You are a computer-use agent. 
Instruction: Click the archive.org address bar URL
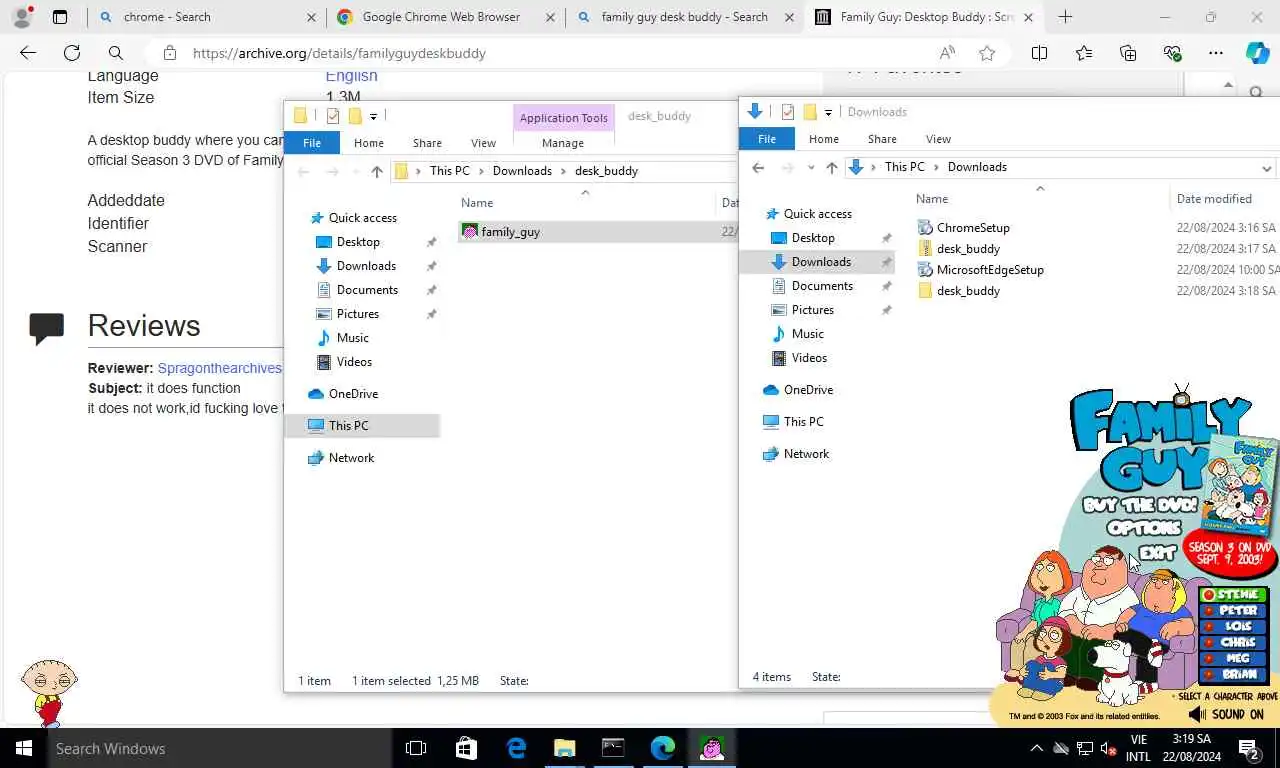click(x=339, y=53)
